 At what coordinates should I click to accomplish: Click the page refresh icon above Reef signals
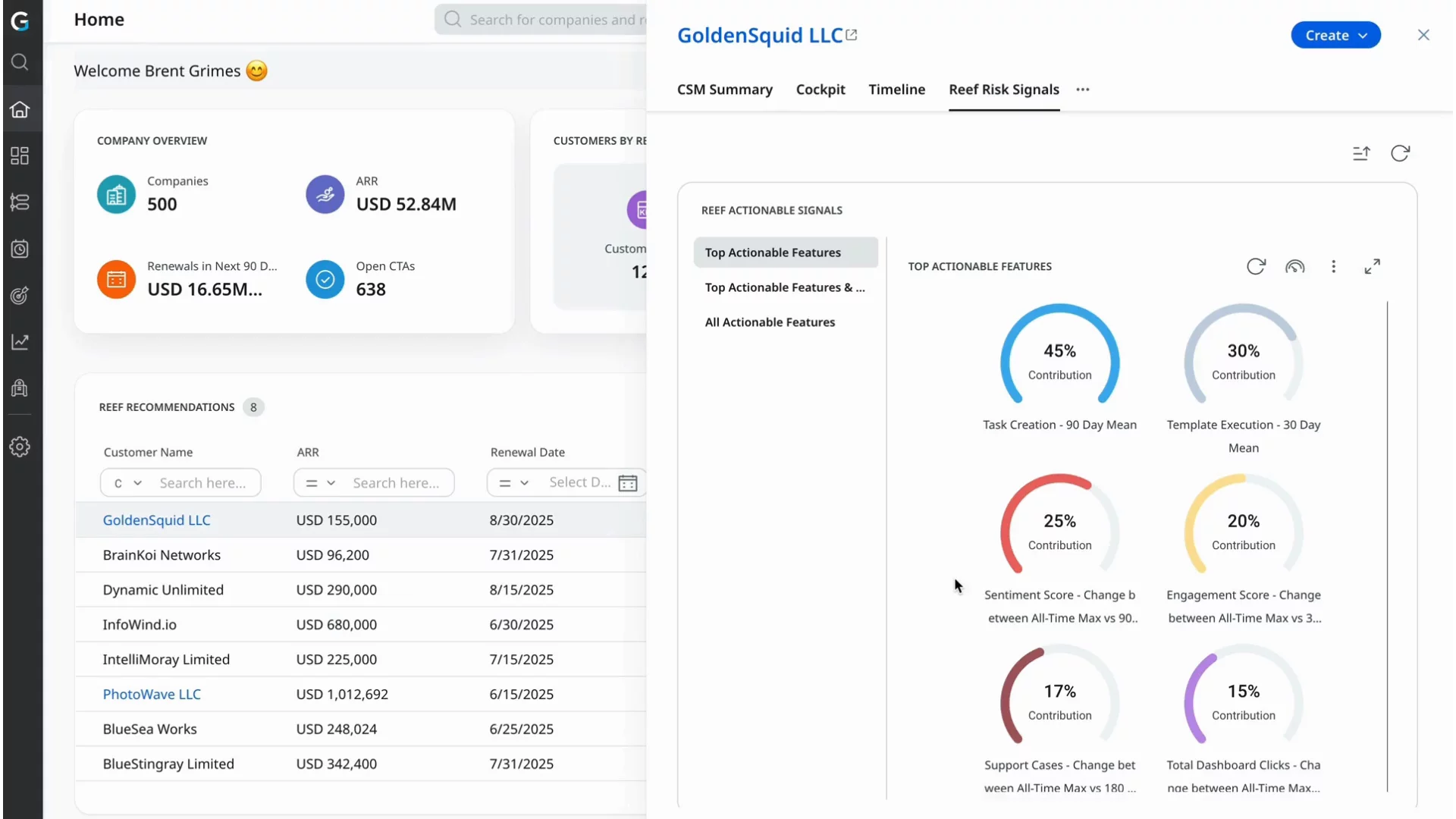click(x=1400, y=154)
